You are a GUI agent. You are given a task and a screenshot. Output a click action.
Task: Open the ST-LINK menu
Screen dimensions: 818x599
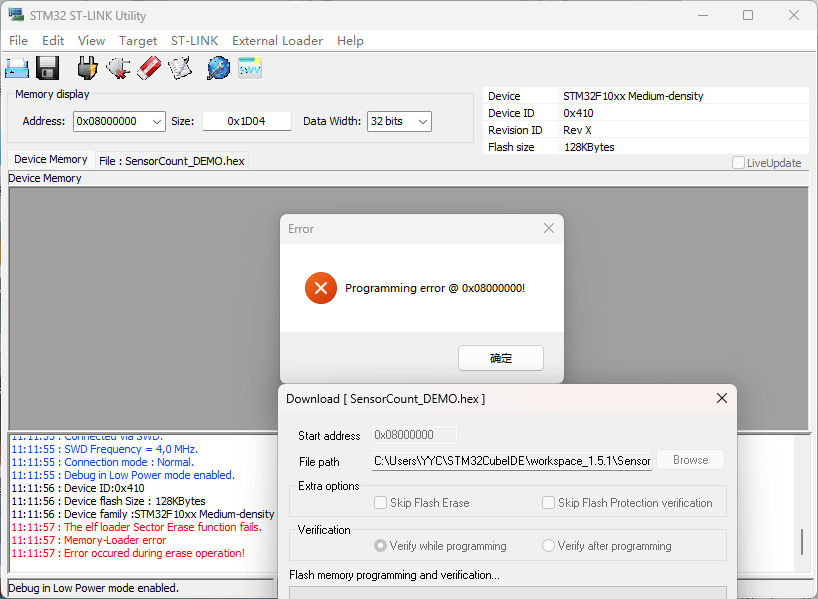(x=194, y=41)
